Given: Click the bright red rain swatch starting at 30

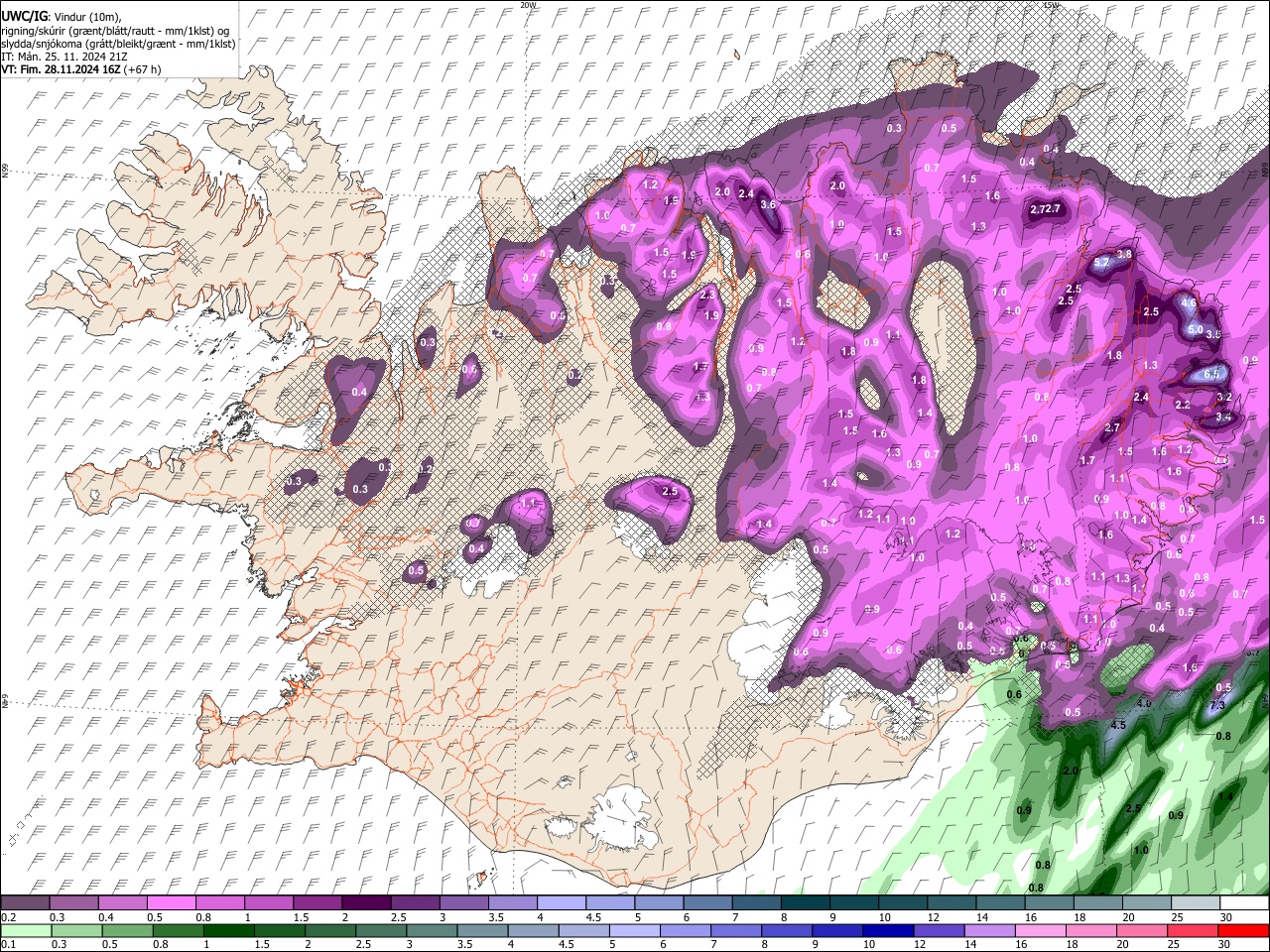Looking at the screenshot, I should pyautogui.click(x=1244, y=930).
